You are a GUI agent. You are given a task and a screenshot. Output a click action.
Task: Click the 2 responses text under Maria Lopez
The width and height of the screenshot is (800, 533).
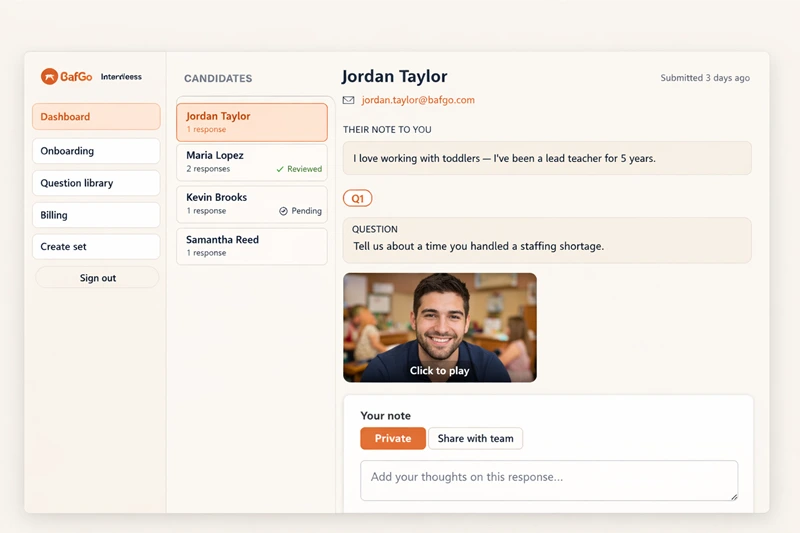(x=208, y=169)
